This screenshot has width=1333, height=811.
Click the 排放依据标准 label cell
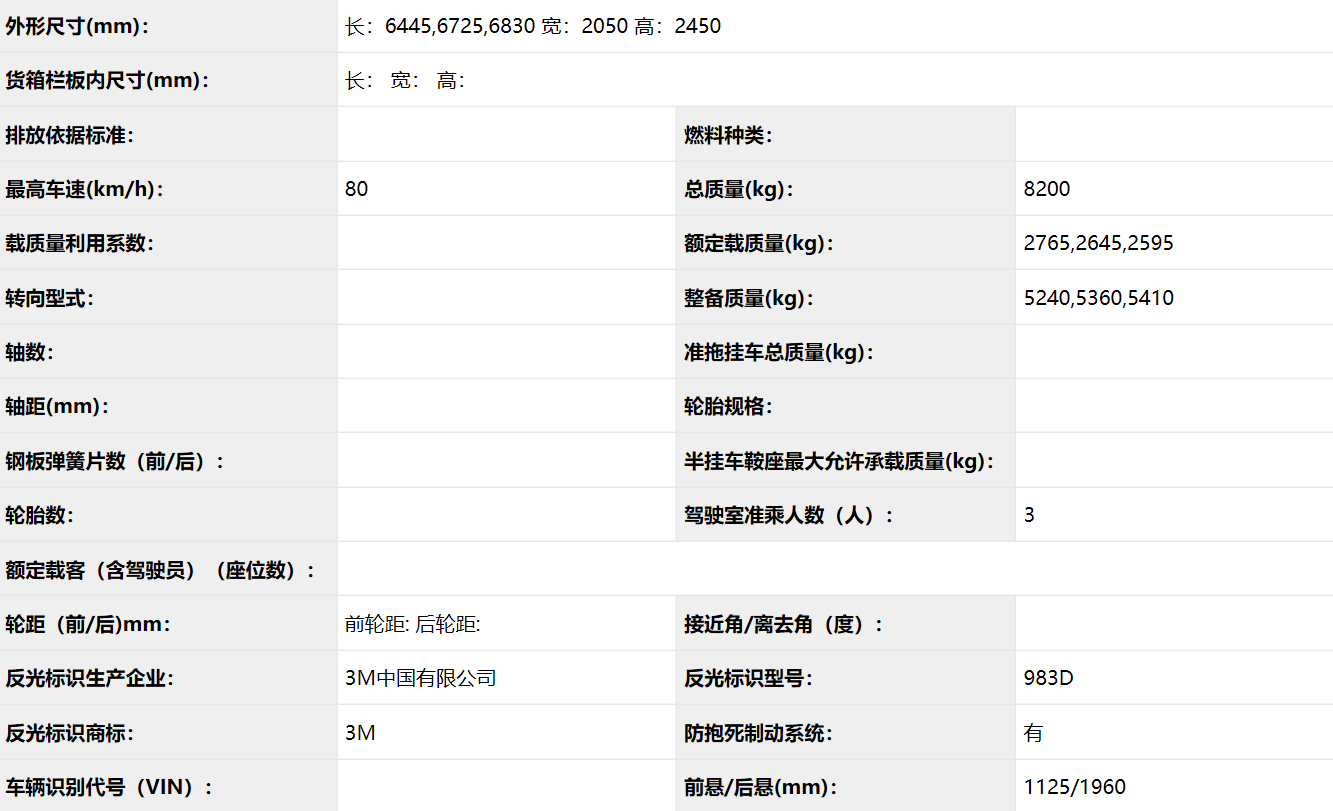click(70, 135)
